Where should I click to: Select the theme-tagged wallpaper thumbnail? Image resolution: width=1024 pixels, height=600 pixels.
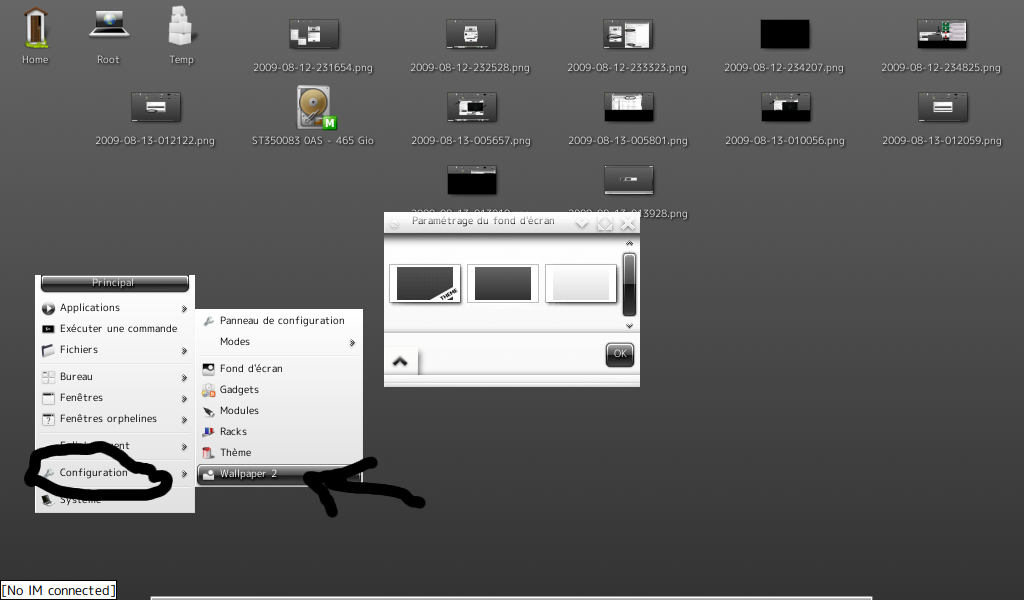pos(425,283)
